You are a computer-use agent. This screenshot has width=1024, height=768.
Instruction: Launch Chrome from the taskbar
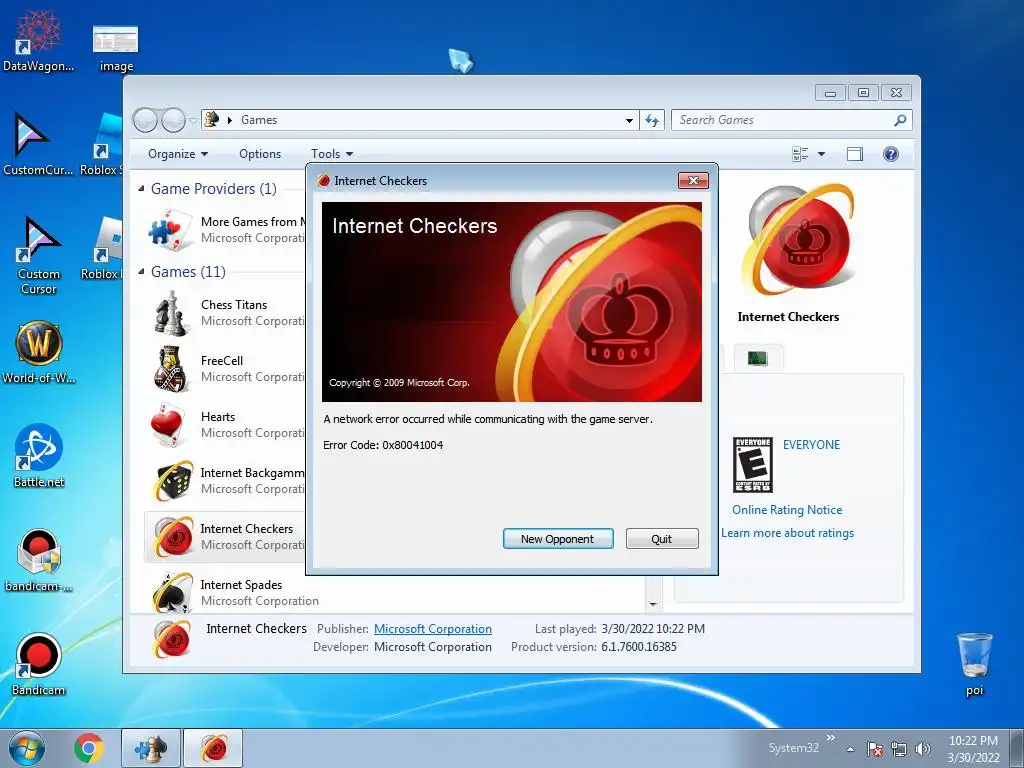[x=89, y=748]
